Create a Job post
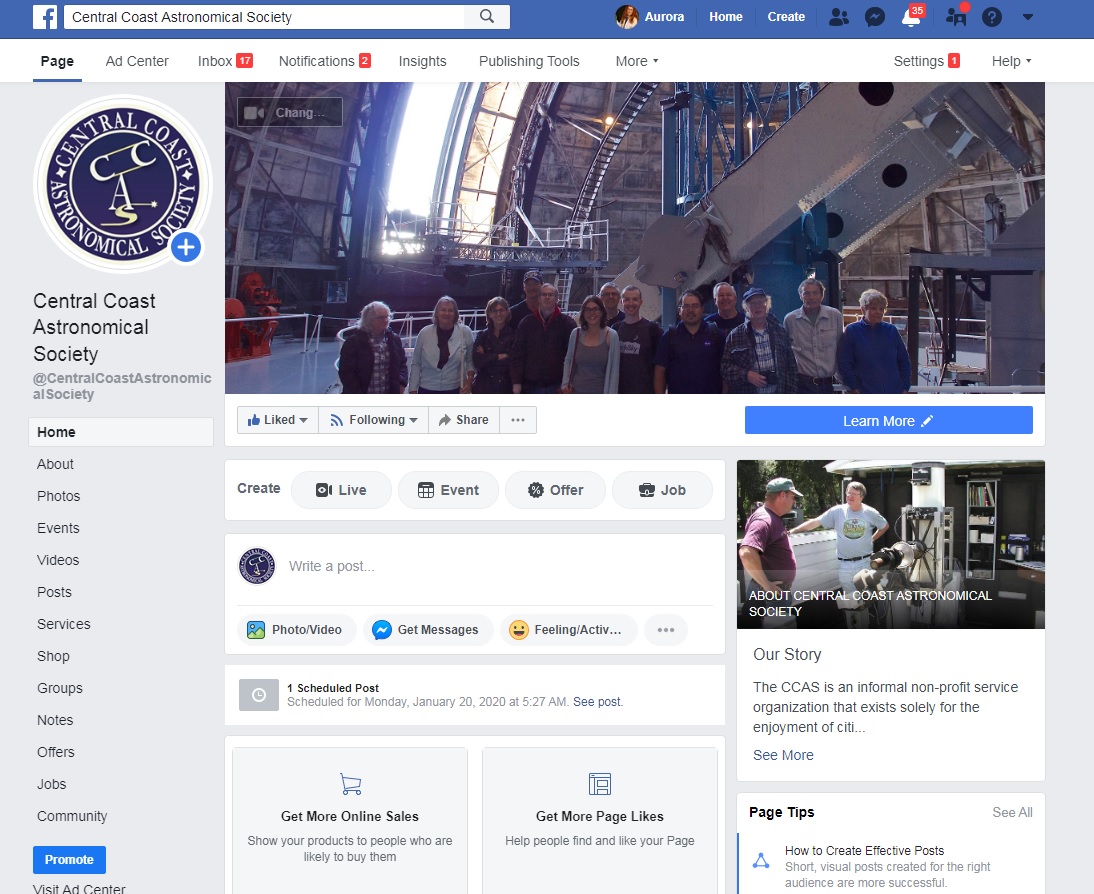The width and height of the screenshot is (1094, 894). point(662,490)
